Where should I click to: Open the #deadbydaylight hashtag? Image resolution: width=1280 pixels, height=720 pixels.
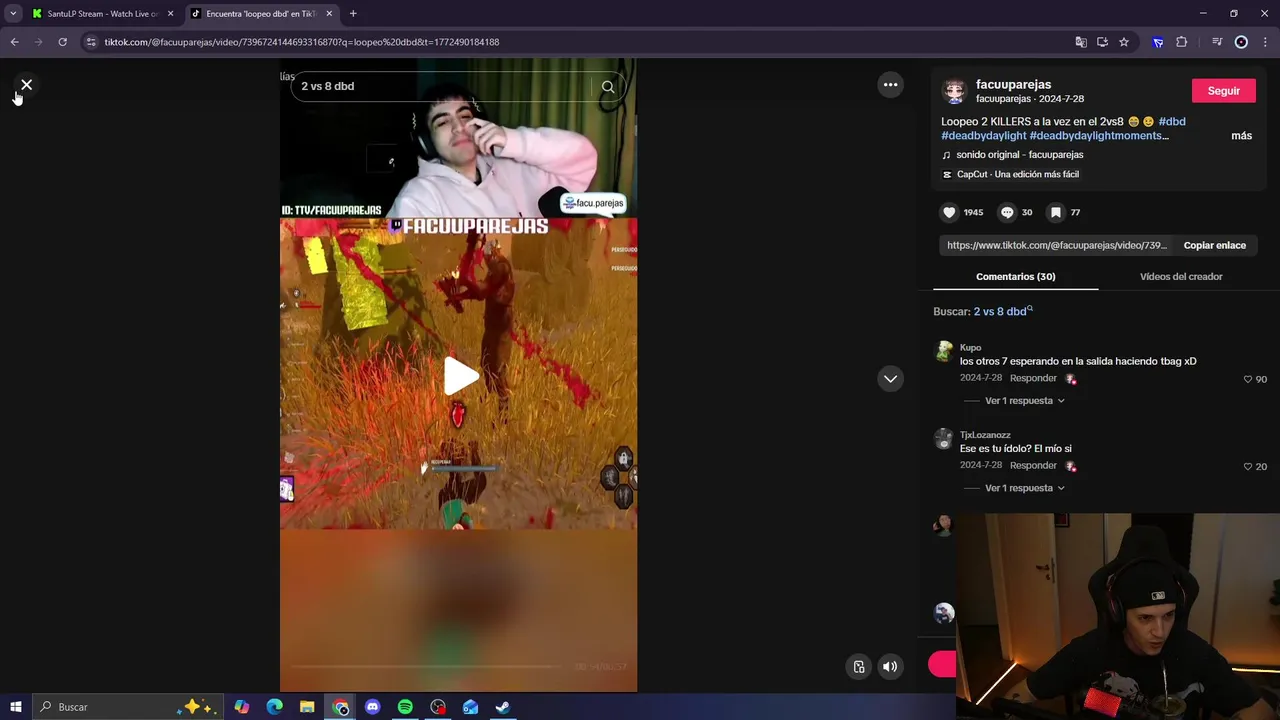tap(983, 136)
